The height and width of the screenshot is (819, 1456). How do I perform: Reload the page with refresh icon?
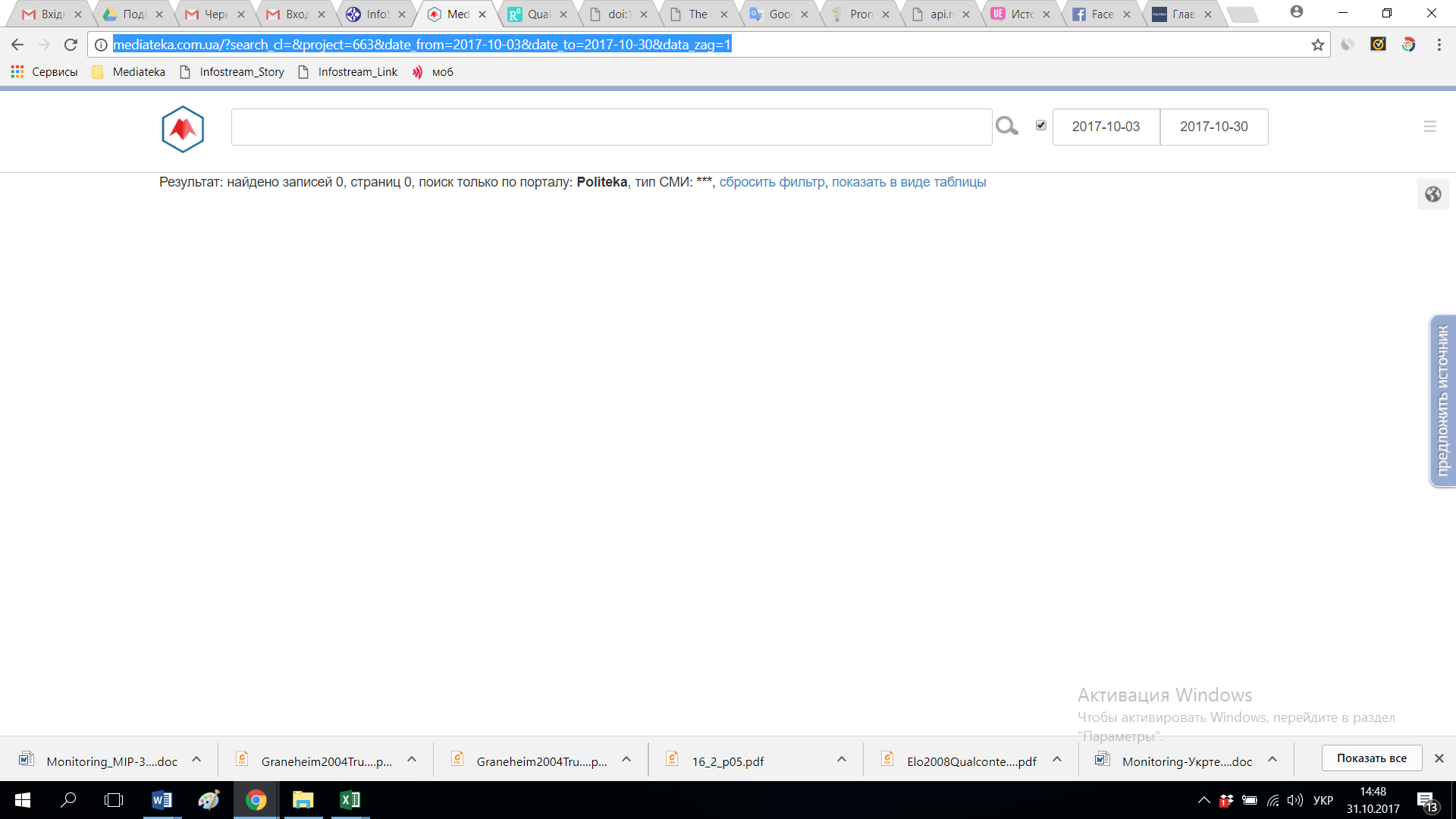point(71,45)
